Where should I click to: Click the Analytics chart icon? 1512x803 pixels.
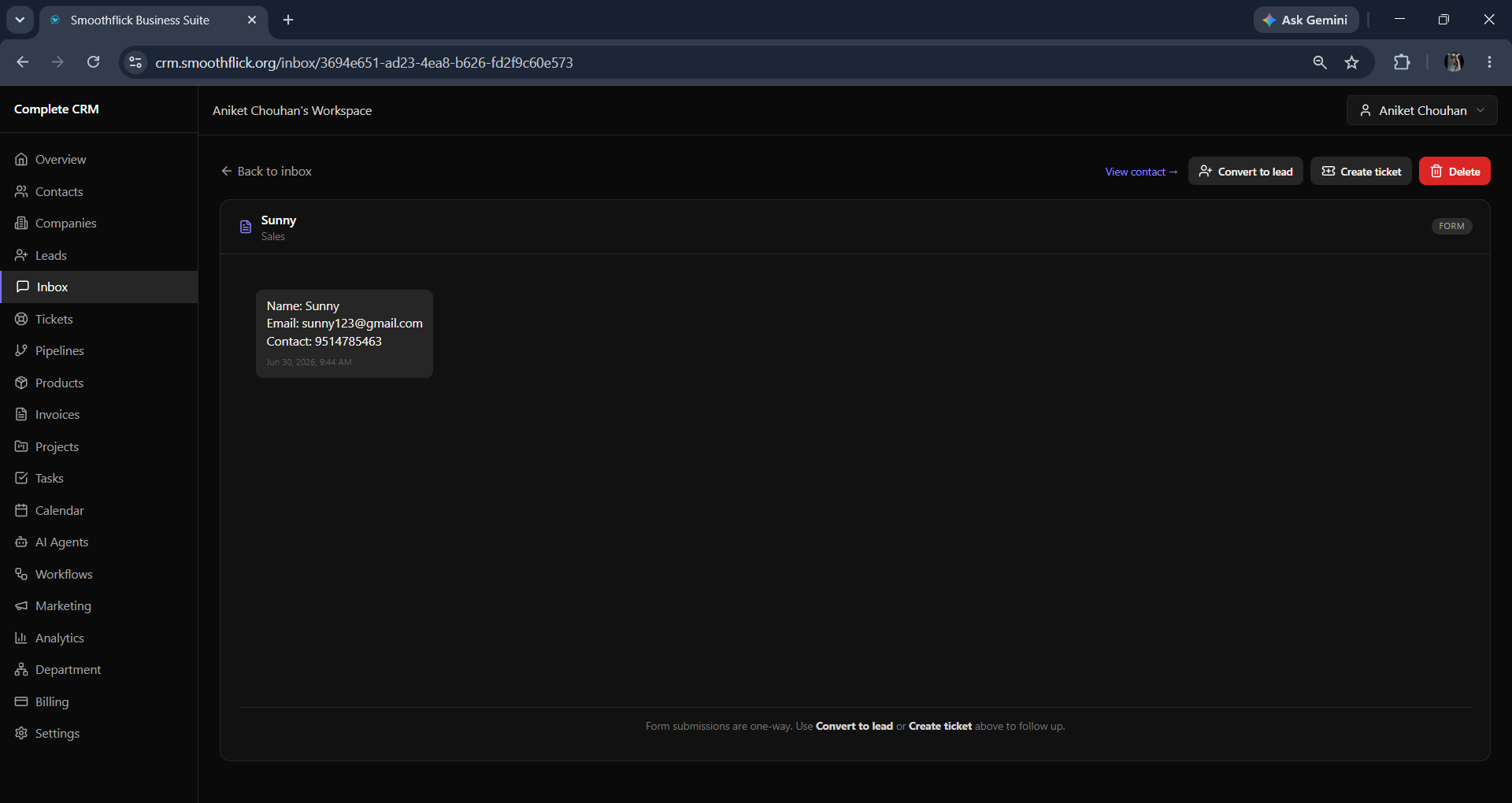coord(21,638)
